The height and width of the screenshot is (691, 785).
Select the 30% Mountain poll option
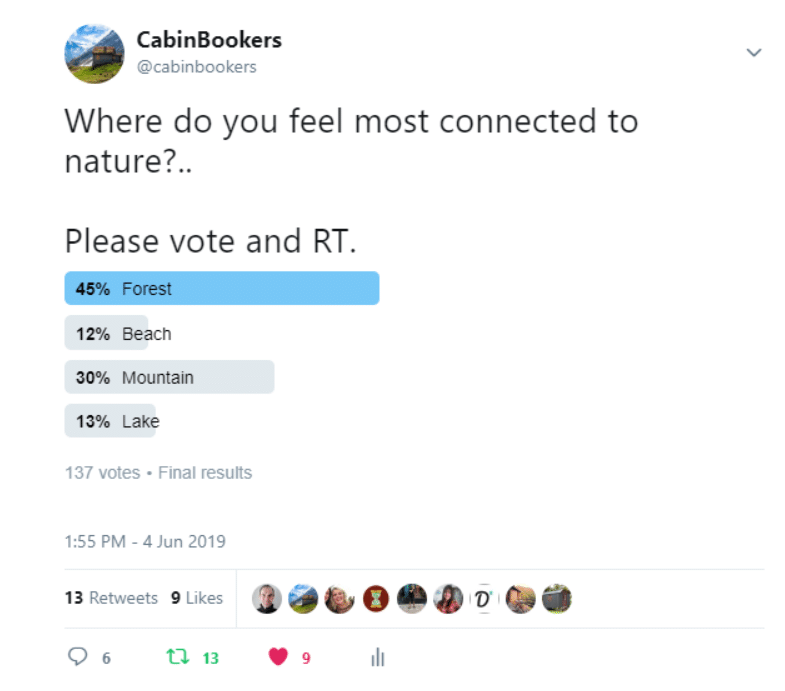coord(169,377)
